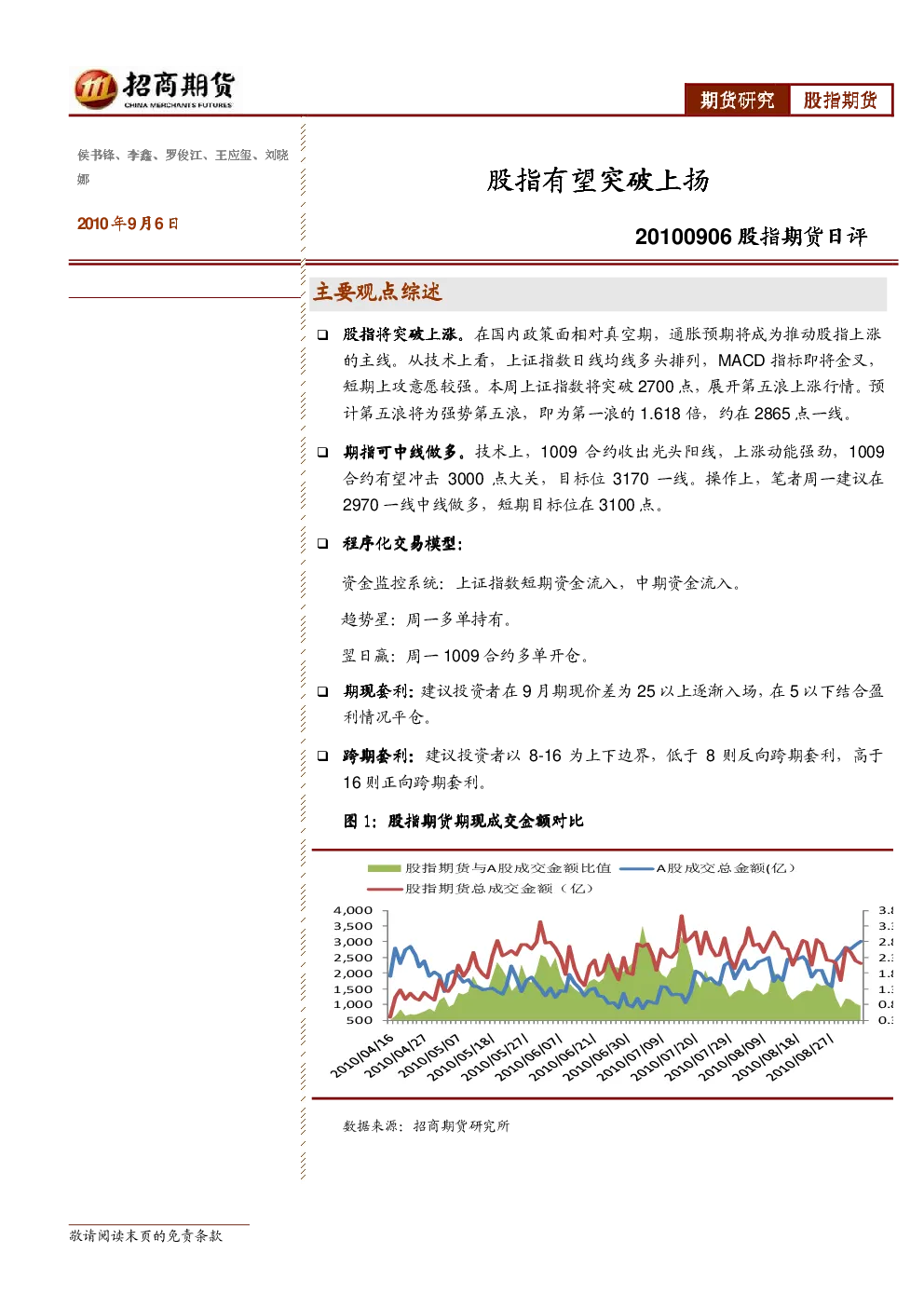Click the 2010/04/16 axis label on chart
Screen dimensions: 924x1307
click(x=362, y=1055)
